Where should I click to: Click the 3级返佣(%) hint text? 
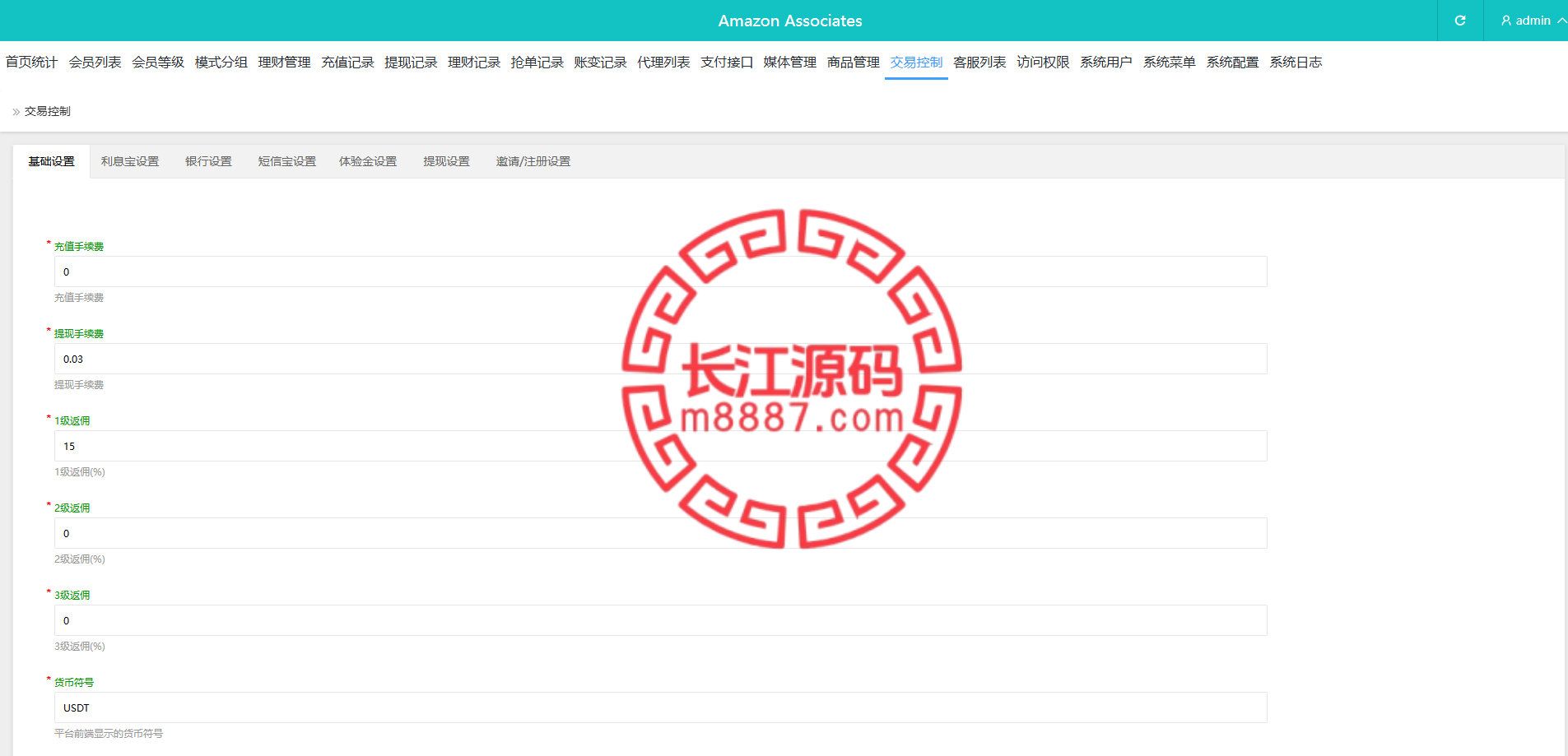80,647
